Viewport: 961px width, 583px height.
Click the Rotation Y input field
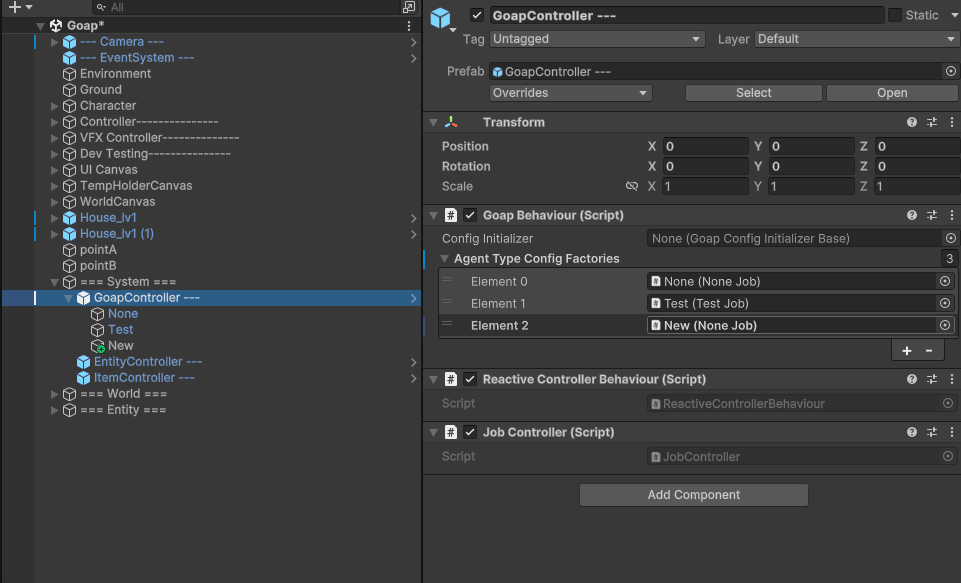(x=811, y=166)
